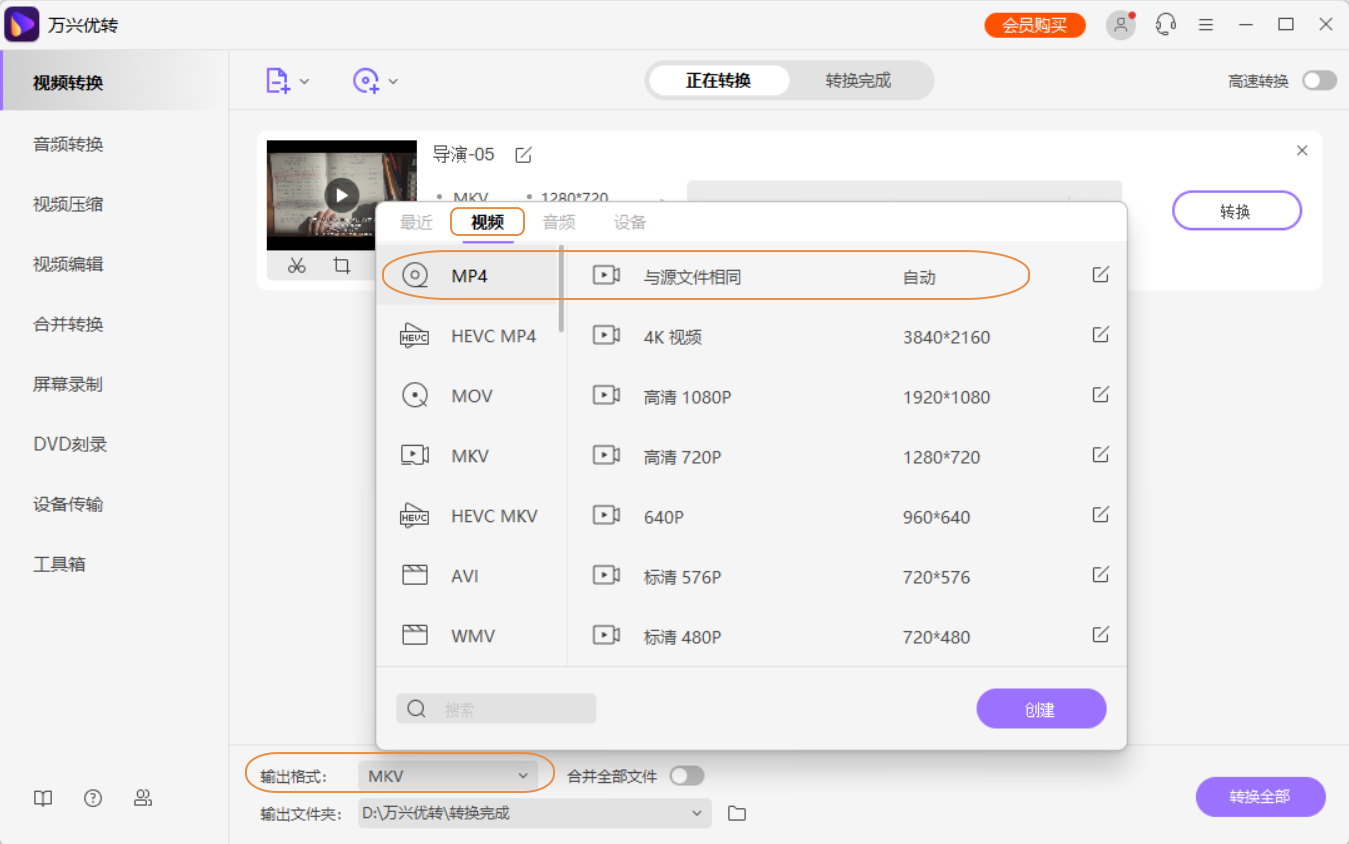This screenshot has width=1349, height=844.
Task: Click the 创建 create button
Action: tap(1041, 708)
